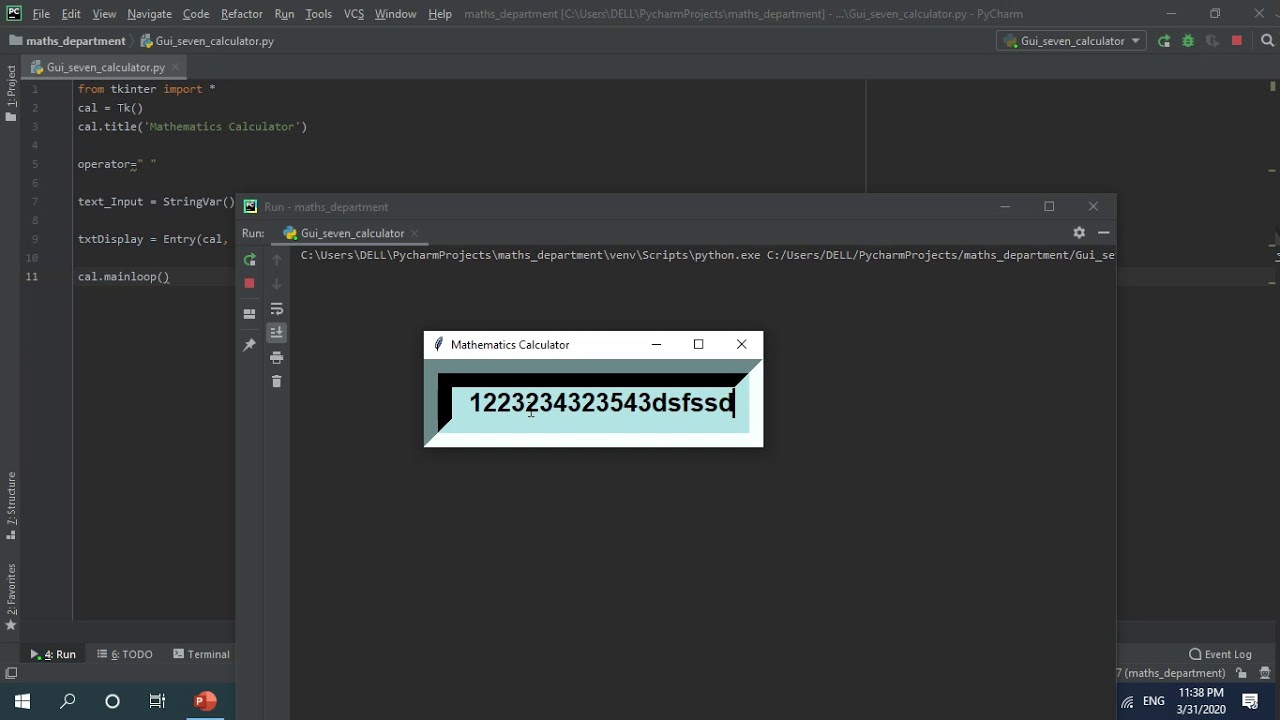
Task: Open network Wi-Fi tray icon
Action: (x=1127, y=702)
